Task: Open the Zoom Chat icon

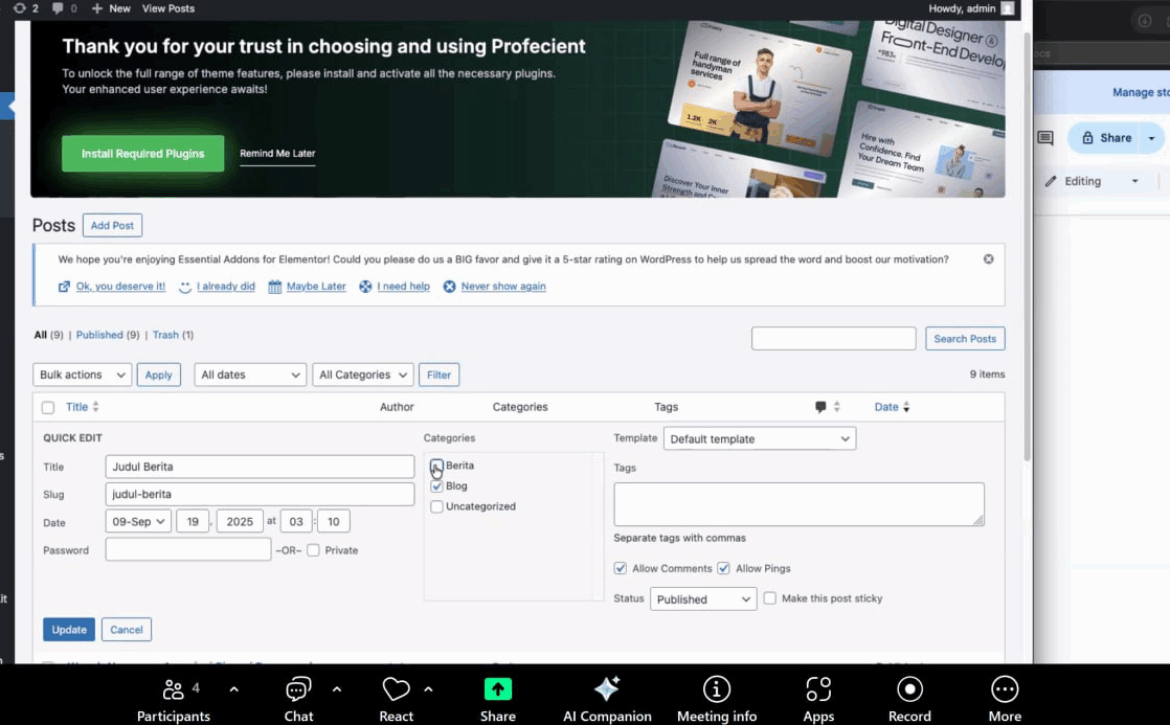Action: (x=298, y=690)
